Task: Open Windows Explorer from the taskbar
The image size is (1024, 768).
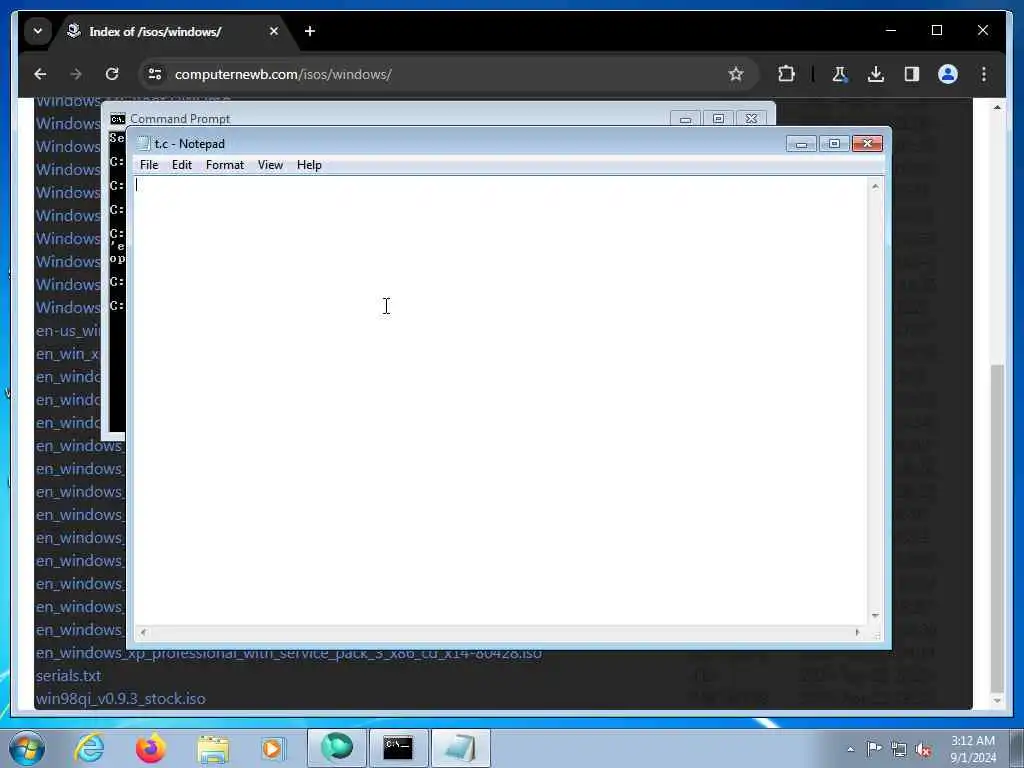Action: [x=213, y=748]
